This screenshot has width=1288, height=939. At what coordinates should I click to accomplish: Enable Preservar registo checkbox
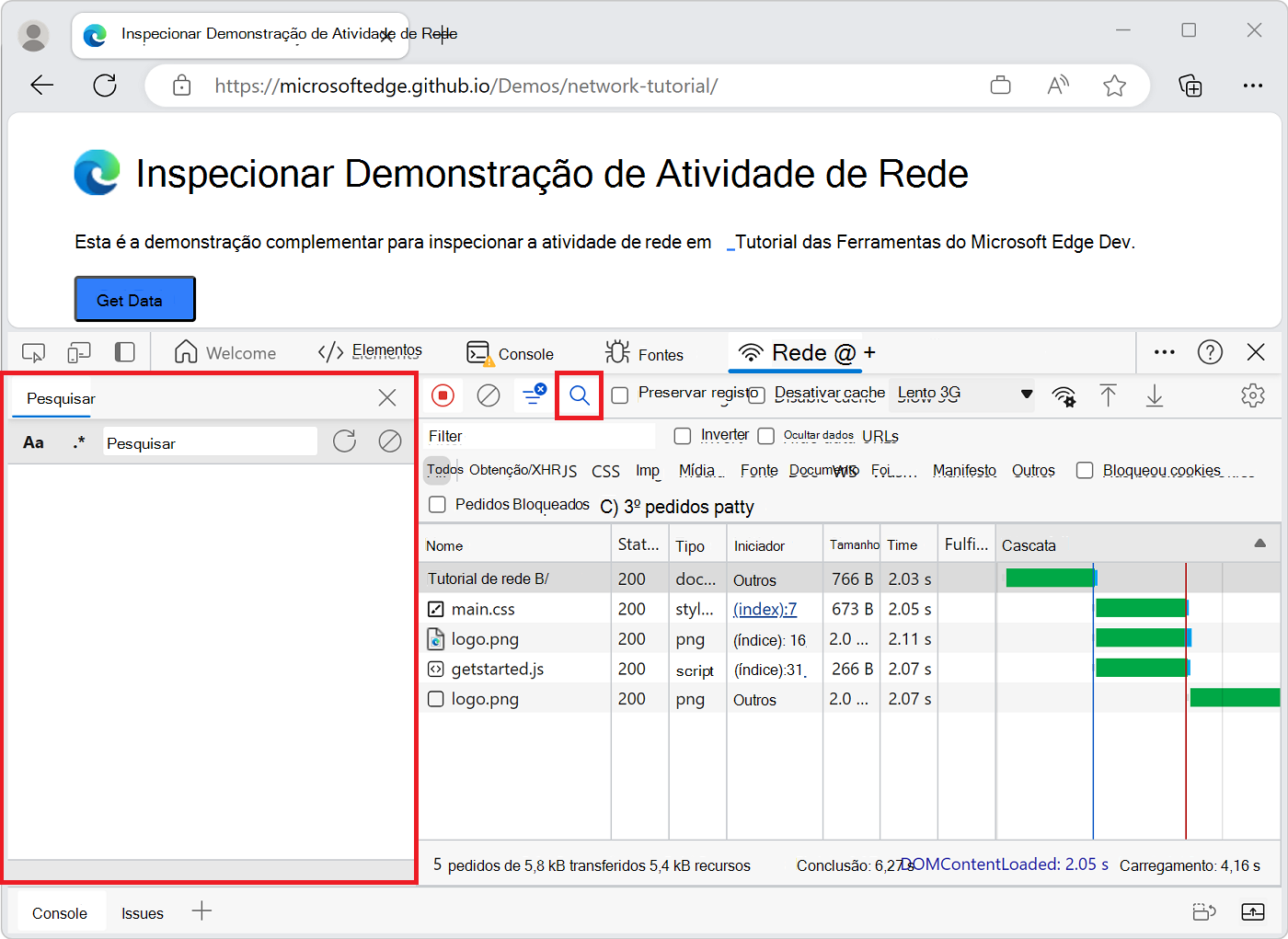(620, 395)
